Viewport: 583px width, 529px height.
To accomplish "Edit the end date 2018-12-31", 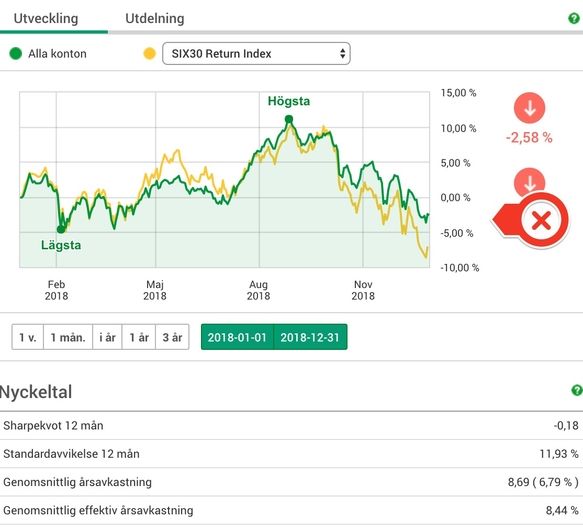I will pyautogui.click(x=310, y=337).
